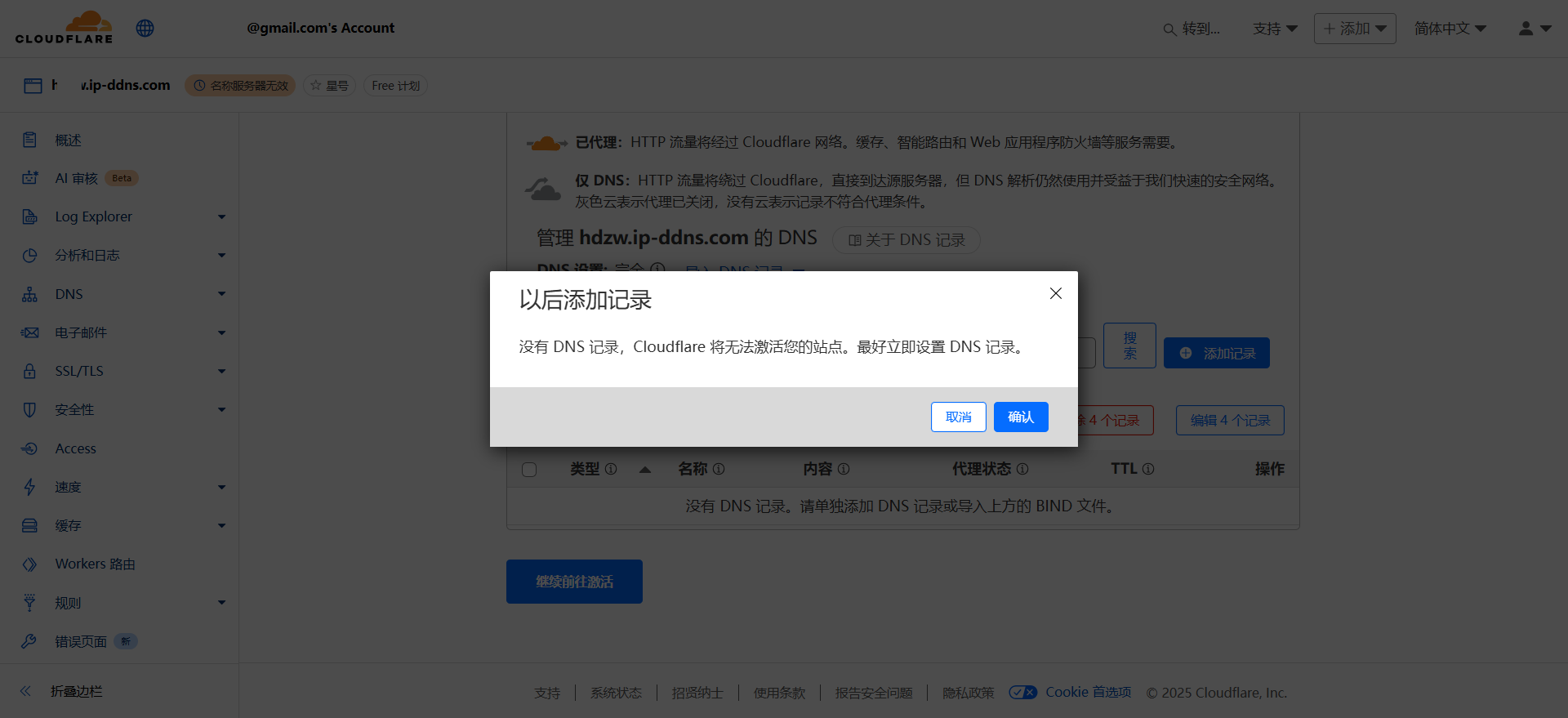Viewport: 1568px width, 718px height.
Task: Close the 以后添加记录 dialog with X
Action: (x=1055, y=293)
